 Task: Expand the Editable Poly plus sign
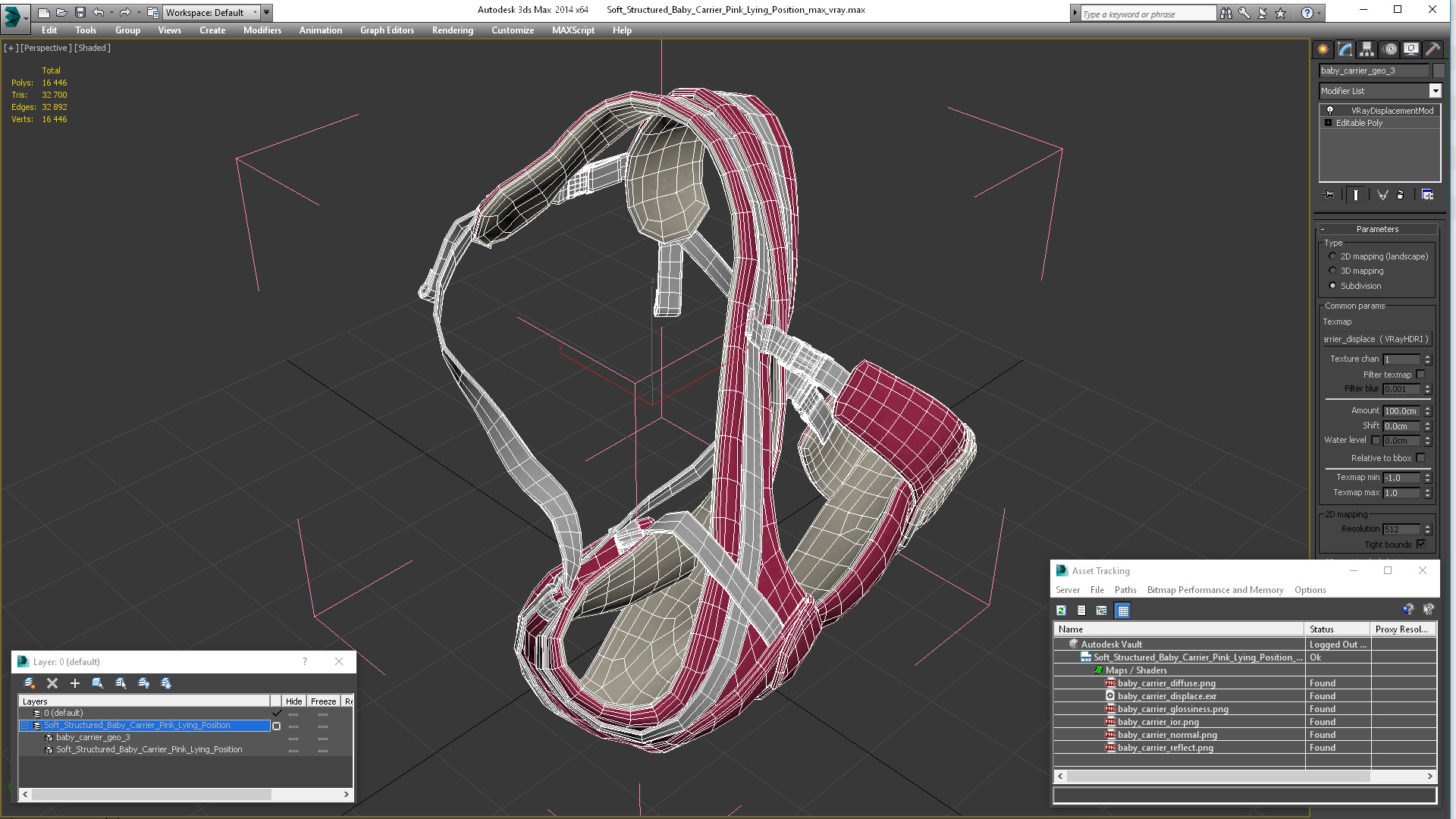coord(1328,123)
